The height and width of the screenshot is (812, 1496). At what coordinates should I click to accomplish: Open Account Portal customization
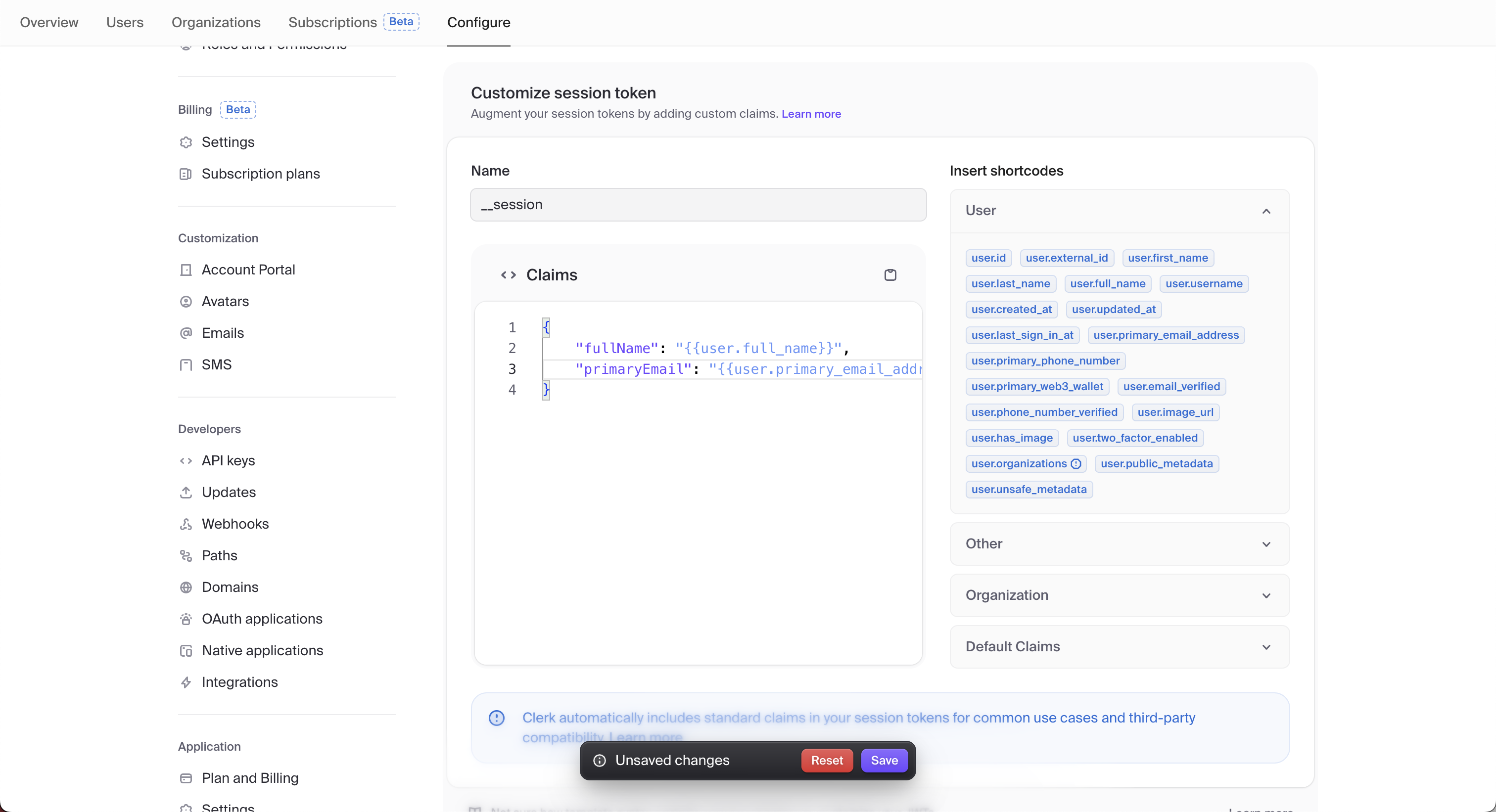(248, 270)
